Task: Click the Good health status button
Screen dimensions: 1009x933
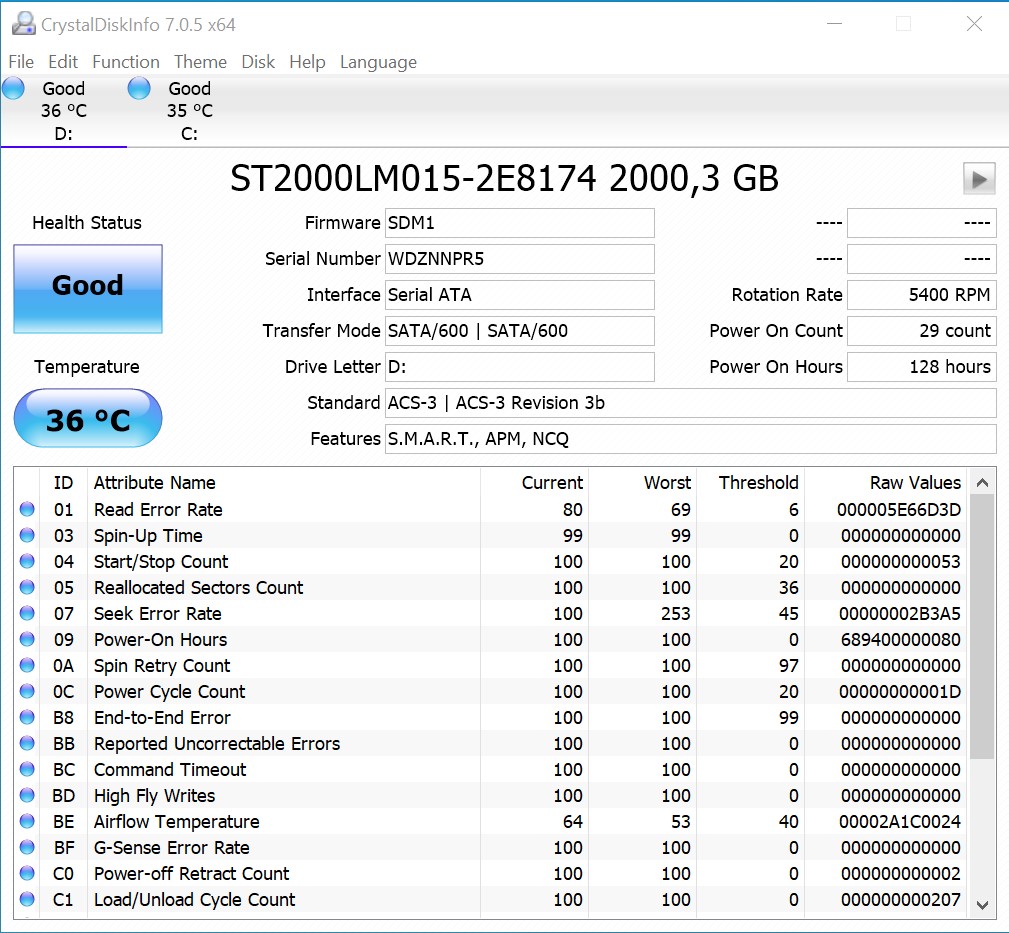Action: point(88,288)
